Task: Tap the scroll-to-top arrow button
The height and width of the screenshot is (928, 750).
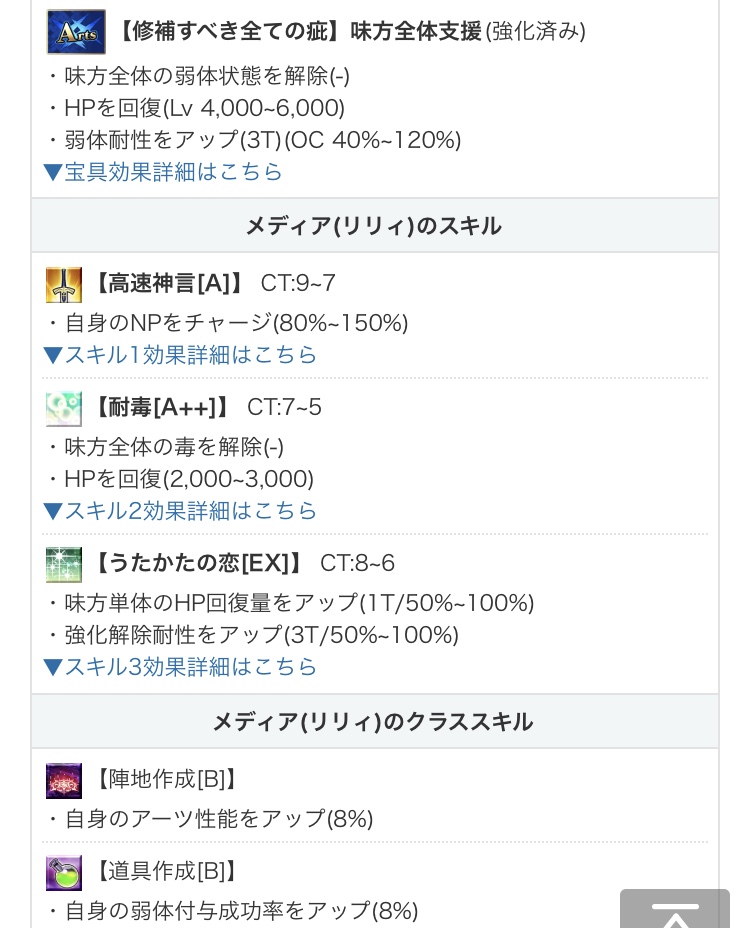Action: pos(674,911)
